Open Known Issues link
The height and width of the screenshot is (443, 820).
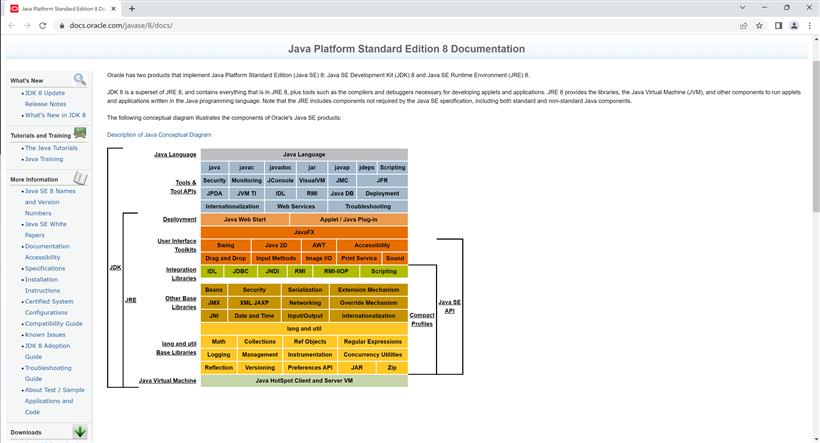click(x=45, y=335)
